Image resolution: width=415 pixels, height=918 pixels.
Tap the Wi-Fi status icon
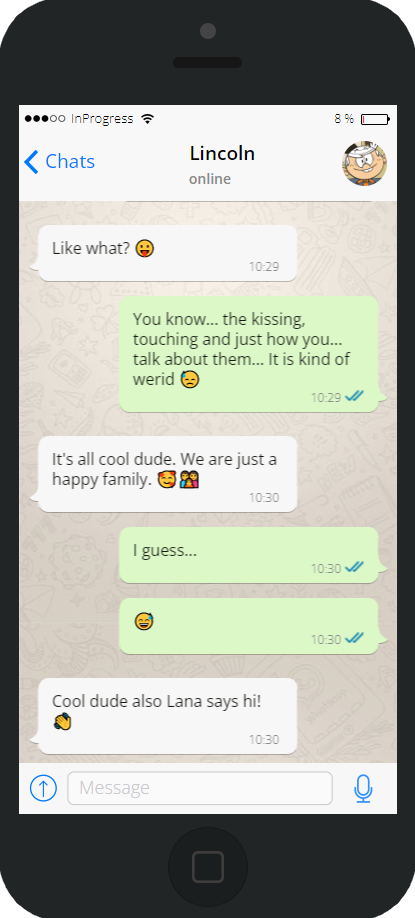148,119
